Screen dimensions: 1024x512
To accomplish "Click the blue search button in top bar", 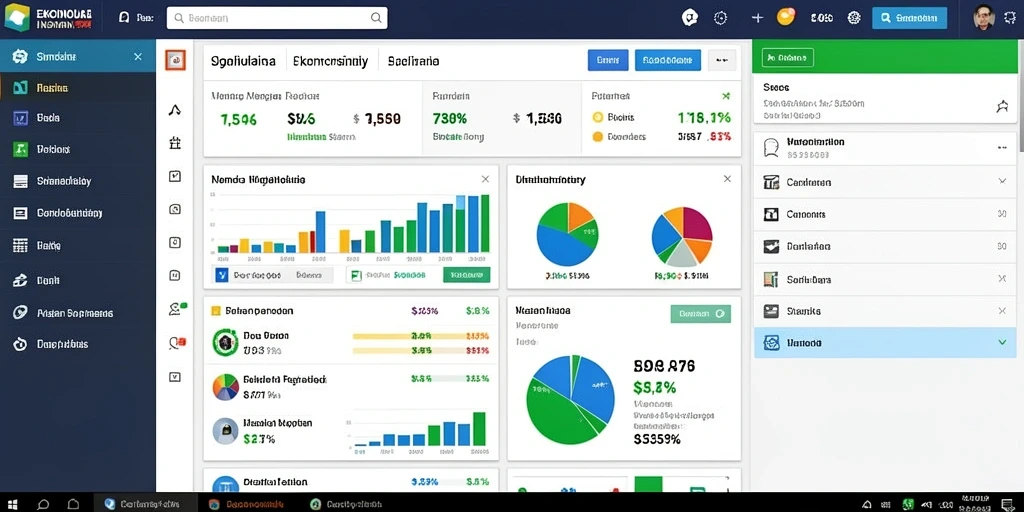I will click(909, 18).
